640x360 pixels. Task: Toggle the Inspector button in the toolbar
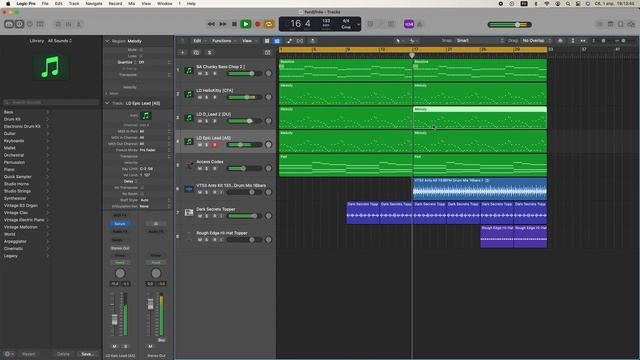click(x=19, y=24)
